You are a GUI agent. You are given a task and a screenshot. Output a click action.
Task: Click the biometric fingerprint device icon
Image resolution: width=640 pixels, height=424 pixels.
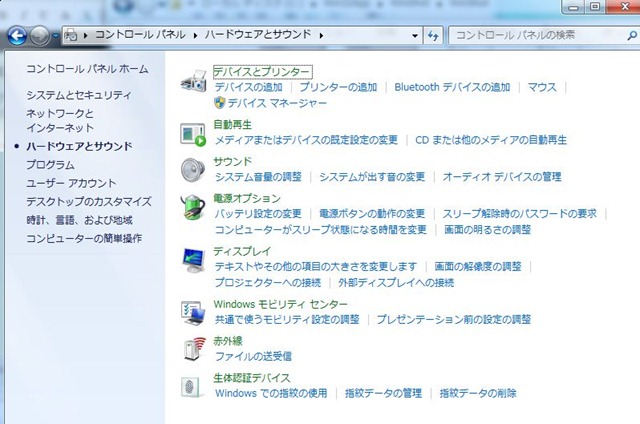192,387
